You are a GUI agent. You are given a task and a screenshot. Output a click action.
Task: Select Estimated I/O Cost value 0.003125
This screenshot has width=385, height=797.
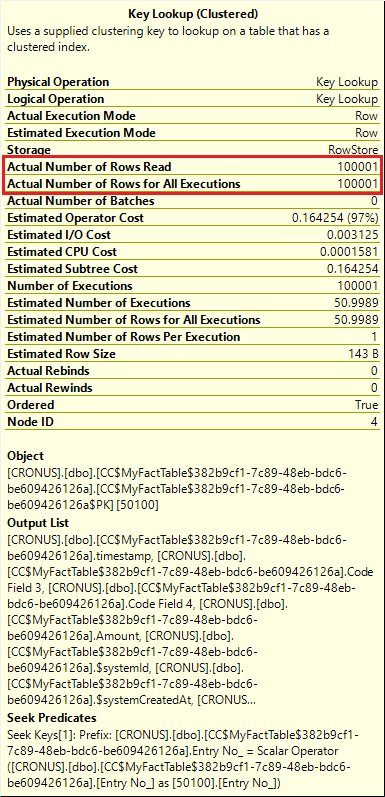[x=352, y=235]
